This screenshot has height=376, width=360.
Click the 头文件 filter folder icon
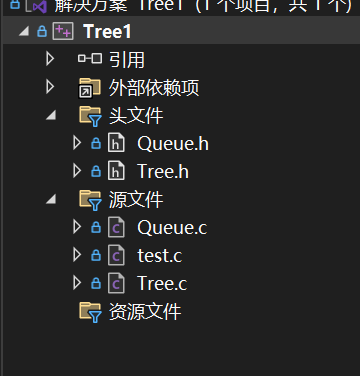90,116
